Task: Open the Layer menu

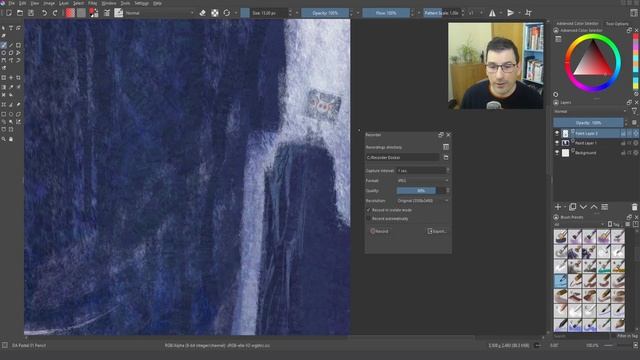Action: click(64, 3)
